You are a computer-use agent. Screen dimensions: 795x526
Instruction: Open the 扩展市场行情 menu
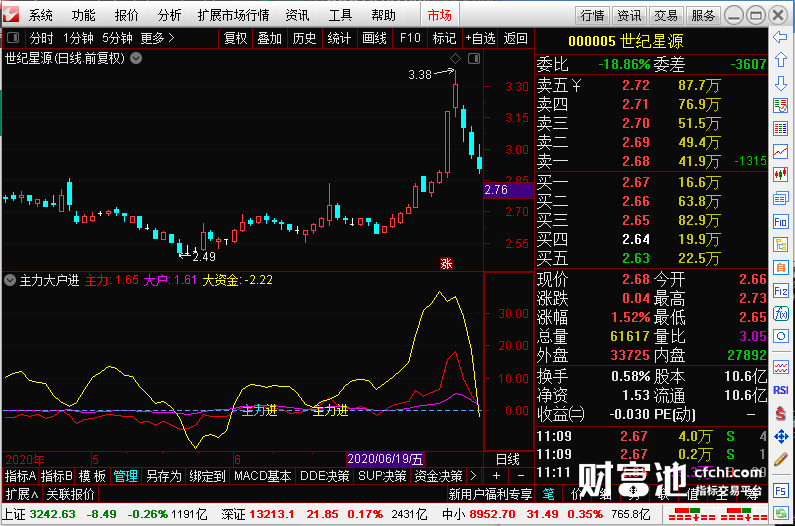click(233, 15)
